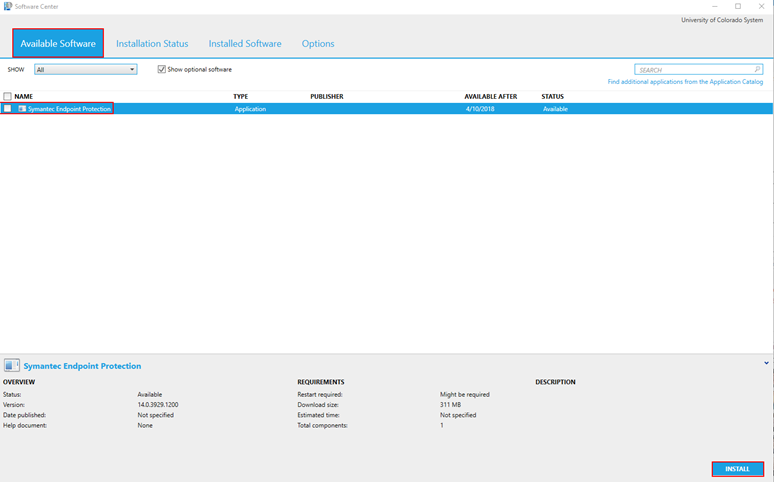Image resolution: width=774 pixels, height=482 pixels.
Task: Select Symantec Endpoint Protection in the list
Action: point(69,109)
